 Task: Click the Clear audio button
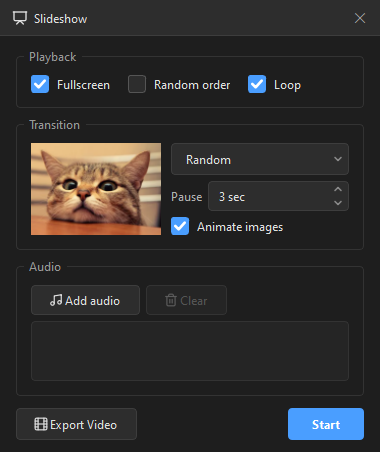(x=186, y=300)
